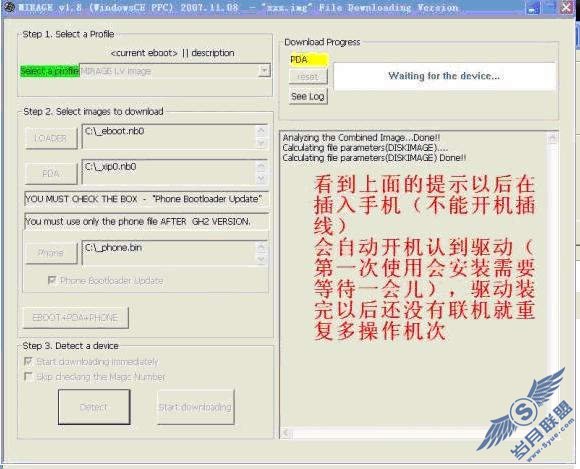Toggle Start downloading immediately checkbox

pyautogui.click(x=28, y=361)
